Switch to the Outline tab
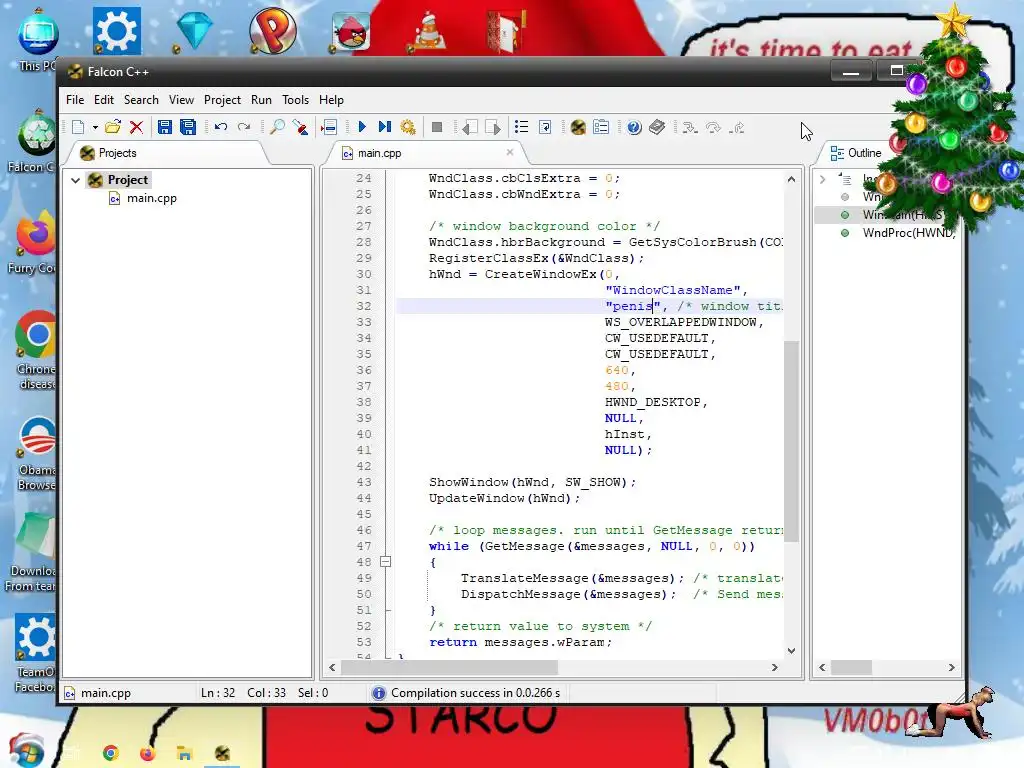Screen dimensions: 1024x768 [856, 153]
